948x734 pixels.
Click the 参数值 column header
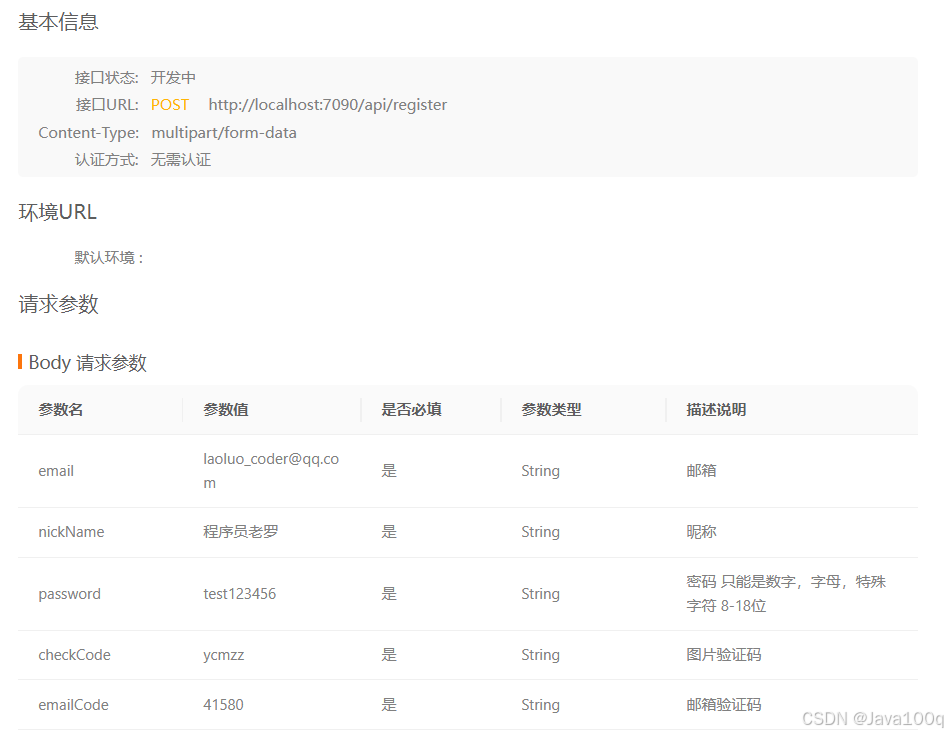(x=226, y=410)
